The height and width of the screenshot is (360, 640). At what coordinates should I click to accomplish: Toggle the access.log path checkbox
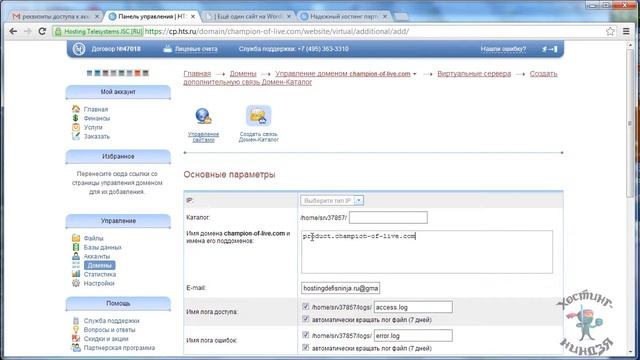pyautogui.click(x=306, y=306)
